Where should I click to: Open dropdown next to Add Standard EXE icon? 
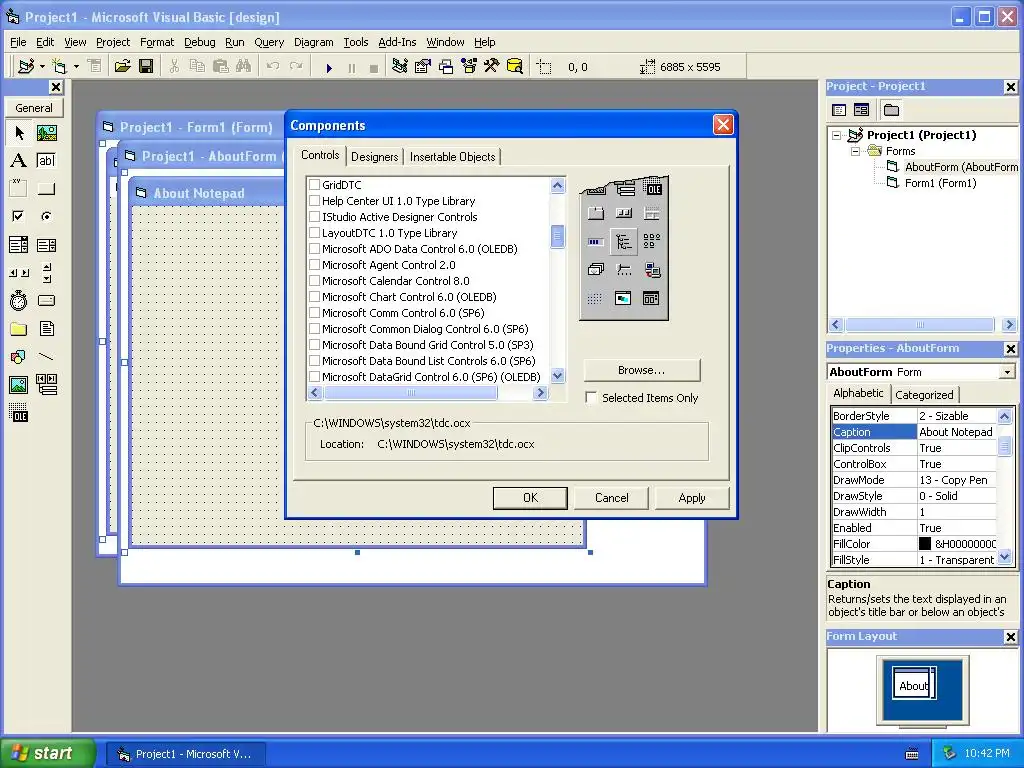pyautogui.click(x=42, y=67)
